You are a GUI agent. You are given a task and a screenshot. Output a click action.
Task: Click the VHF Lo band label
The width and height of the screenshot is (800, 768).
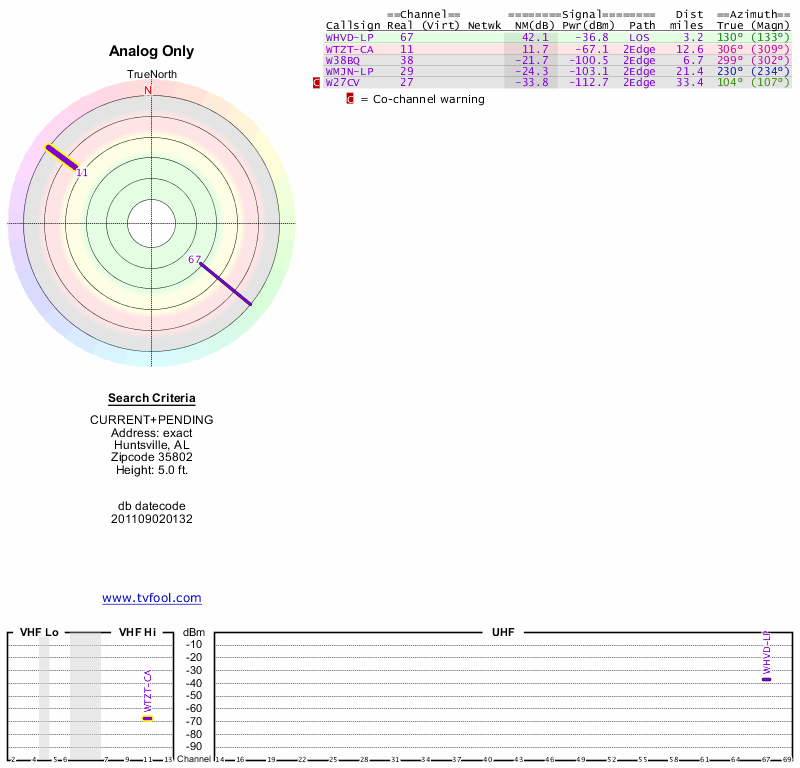39,632
